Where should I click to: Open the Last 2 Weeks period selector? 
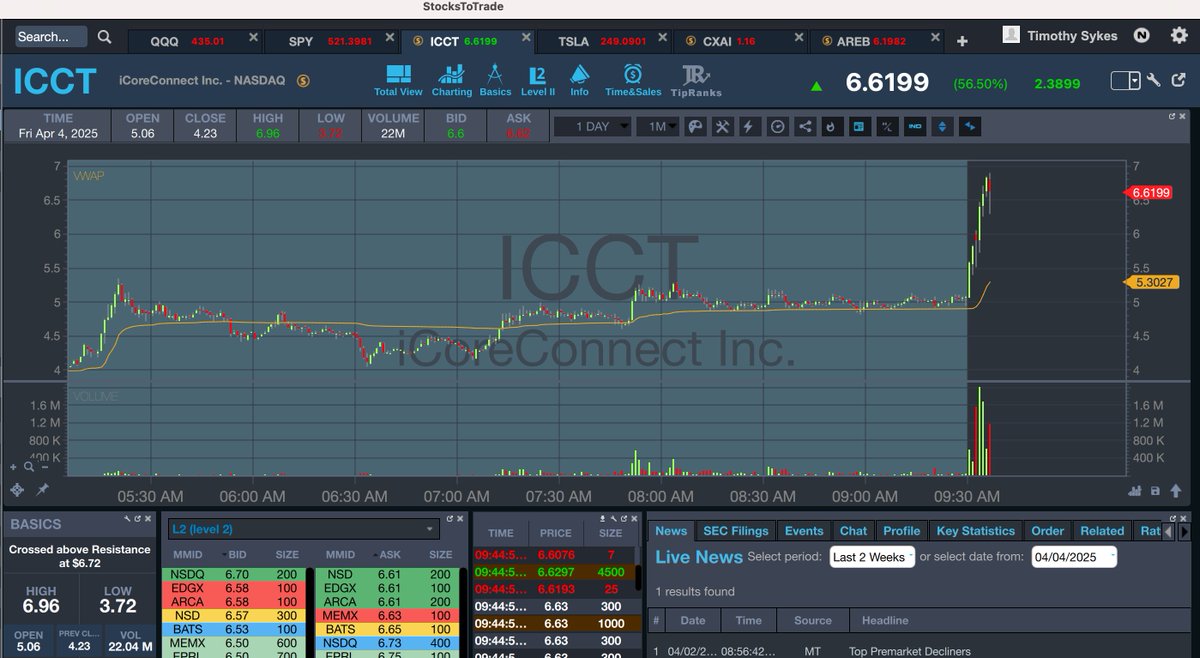871,557
